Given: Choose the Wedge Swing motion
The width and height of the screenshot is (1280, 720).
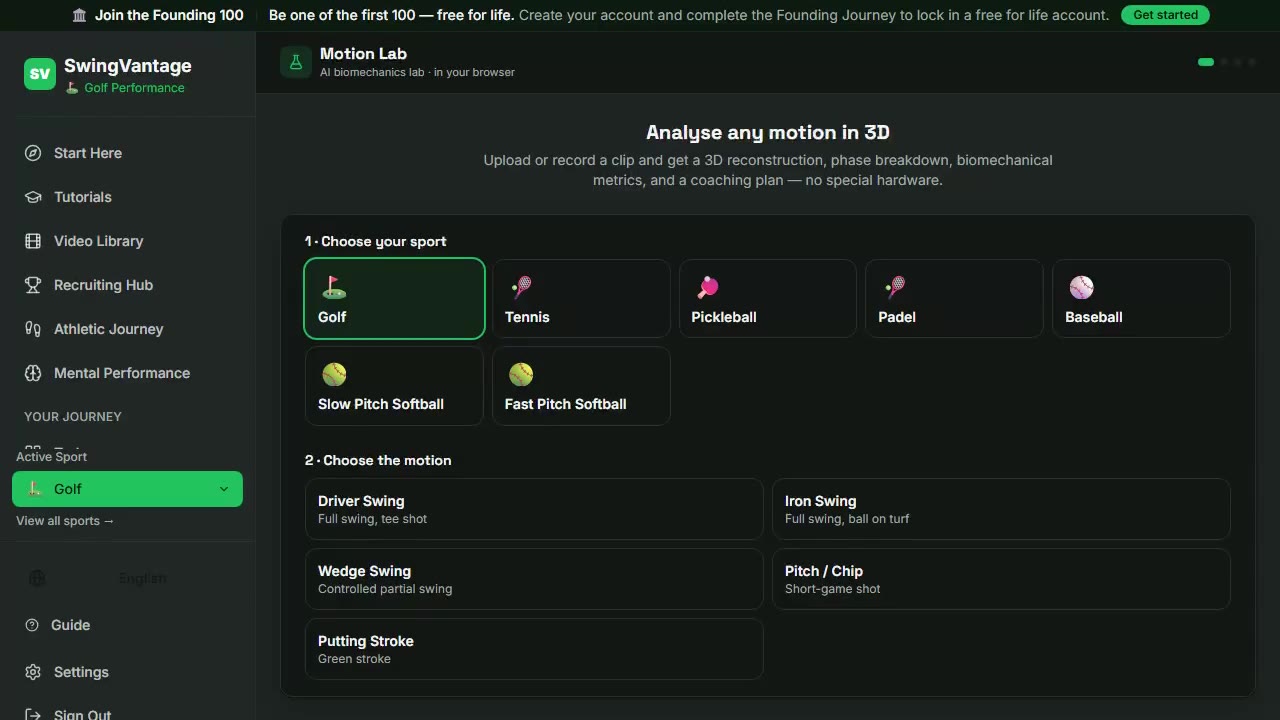Looking at the screenshot, I should (534, 579).
